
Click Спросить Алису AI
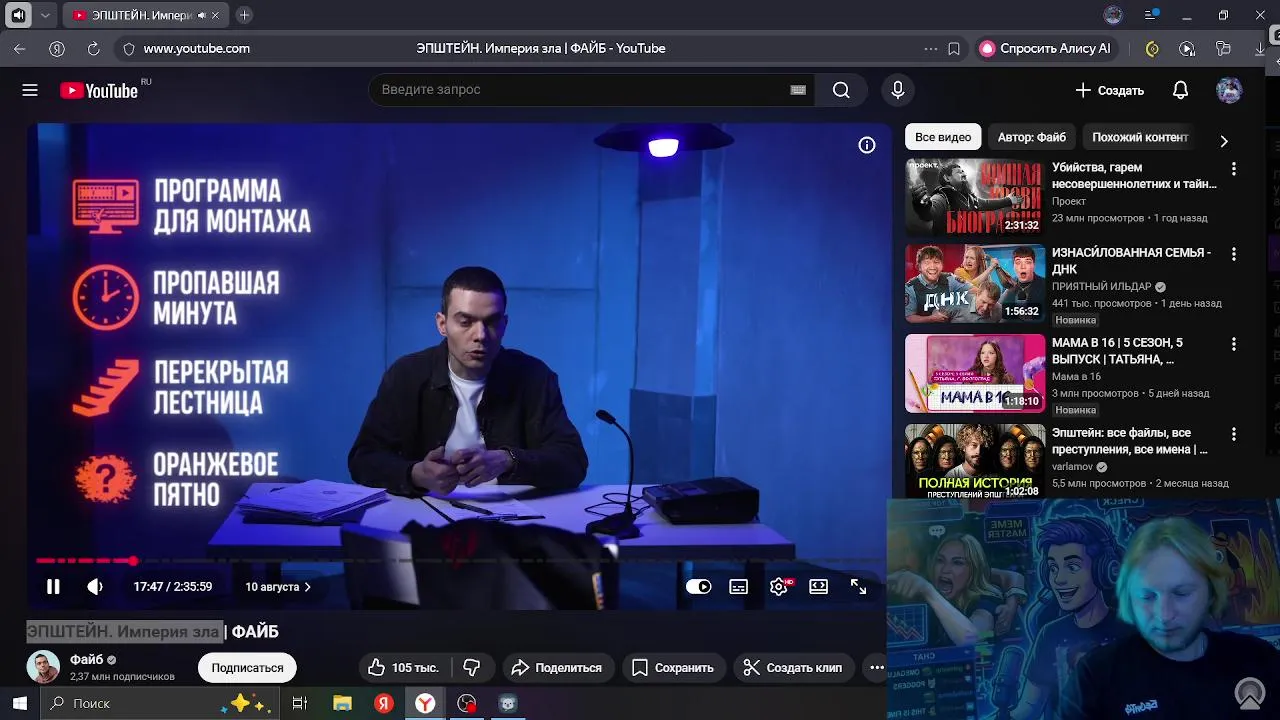(x=1045, y=48)
